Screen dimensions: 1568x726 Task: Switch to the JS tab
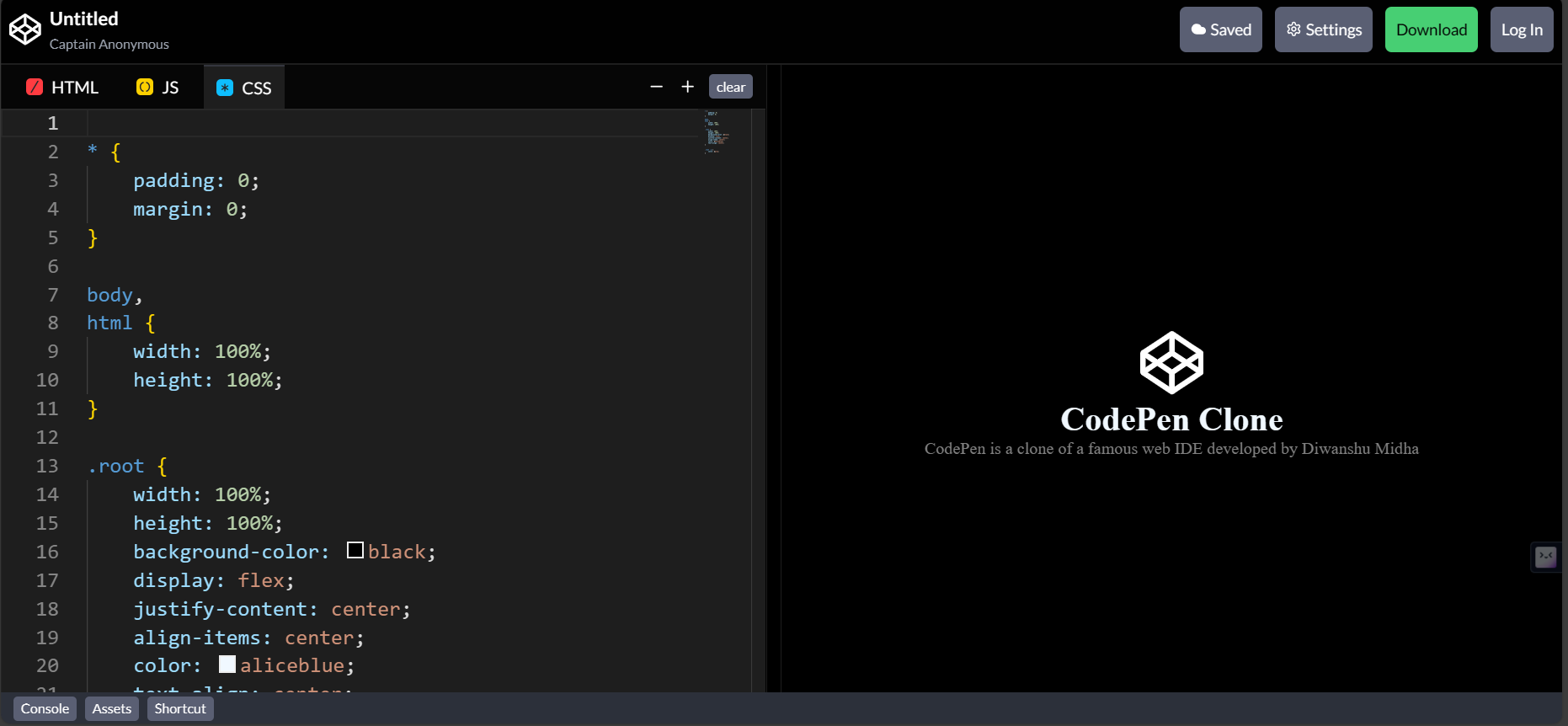[x=158, y=88]
